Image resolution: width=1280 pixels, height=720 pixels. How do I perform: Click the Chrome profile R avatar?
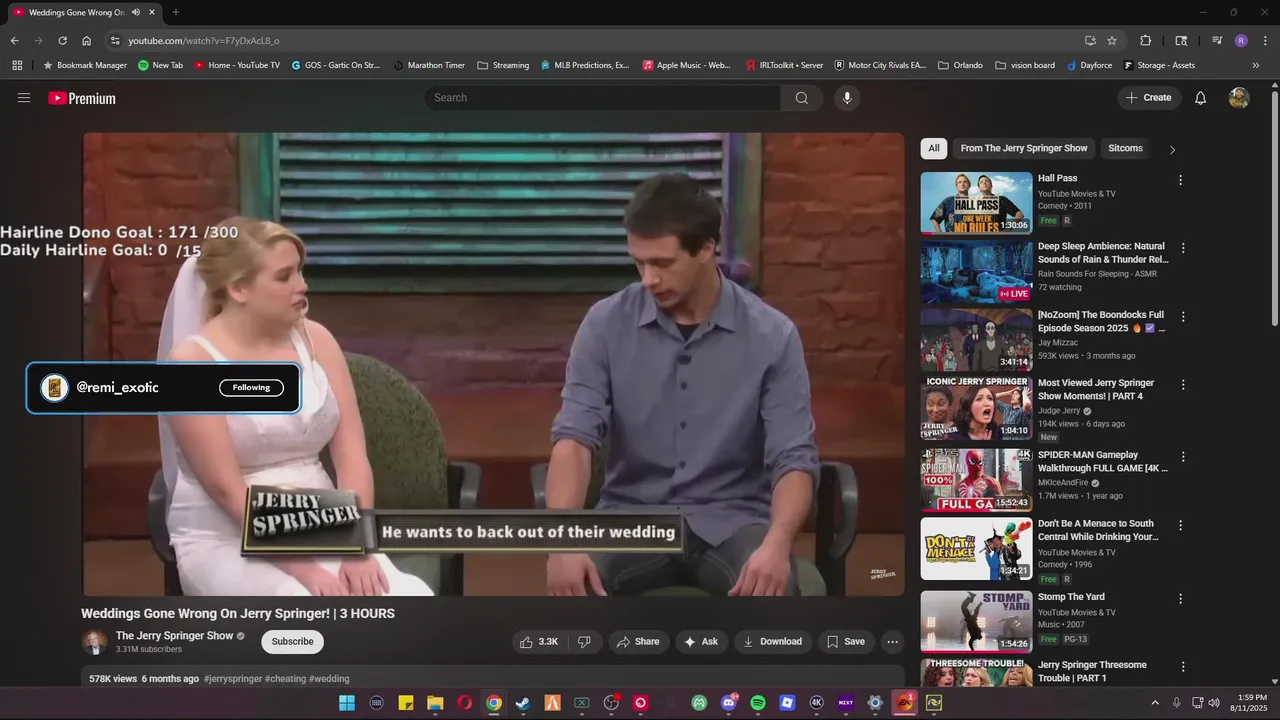pos(1241,41)
